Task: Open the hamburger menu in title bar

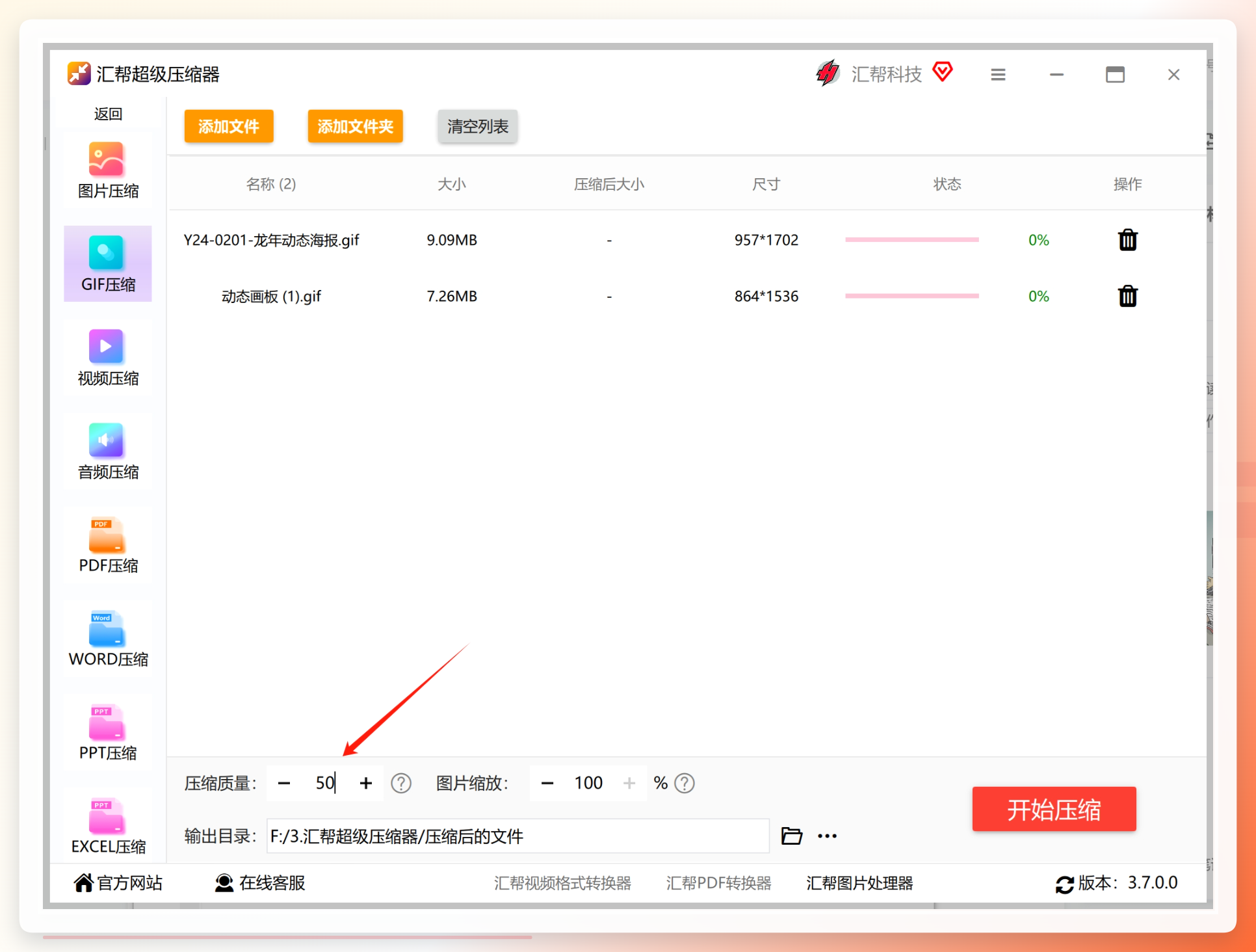Action: click(998, 75)
